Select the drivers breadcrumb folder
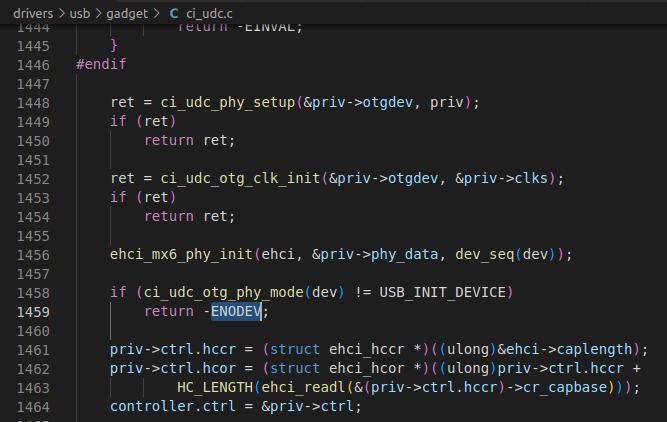 (x=33, y=14)
